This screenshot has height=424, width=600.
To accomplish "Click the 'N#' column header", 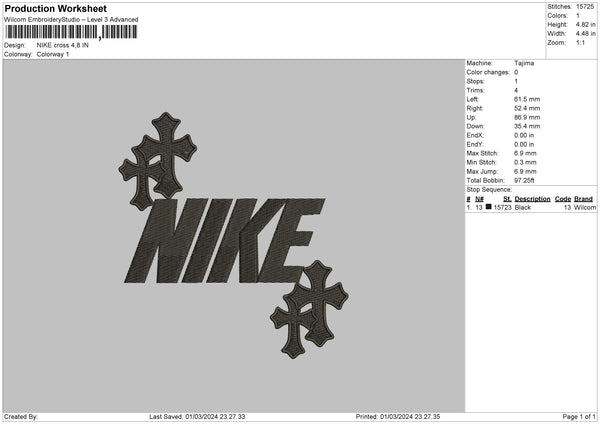I will (x=479, y=199).
